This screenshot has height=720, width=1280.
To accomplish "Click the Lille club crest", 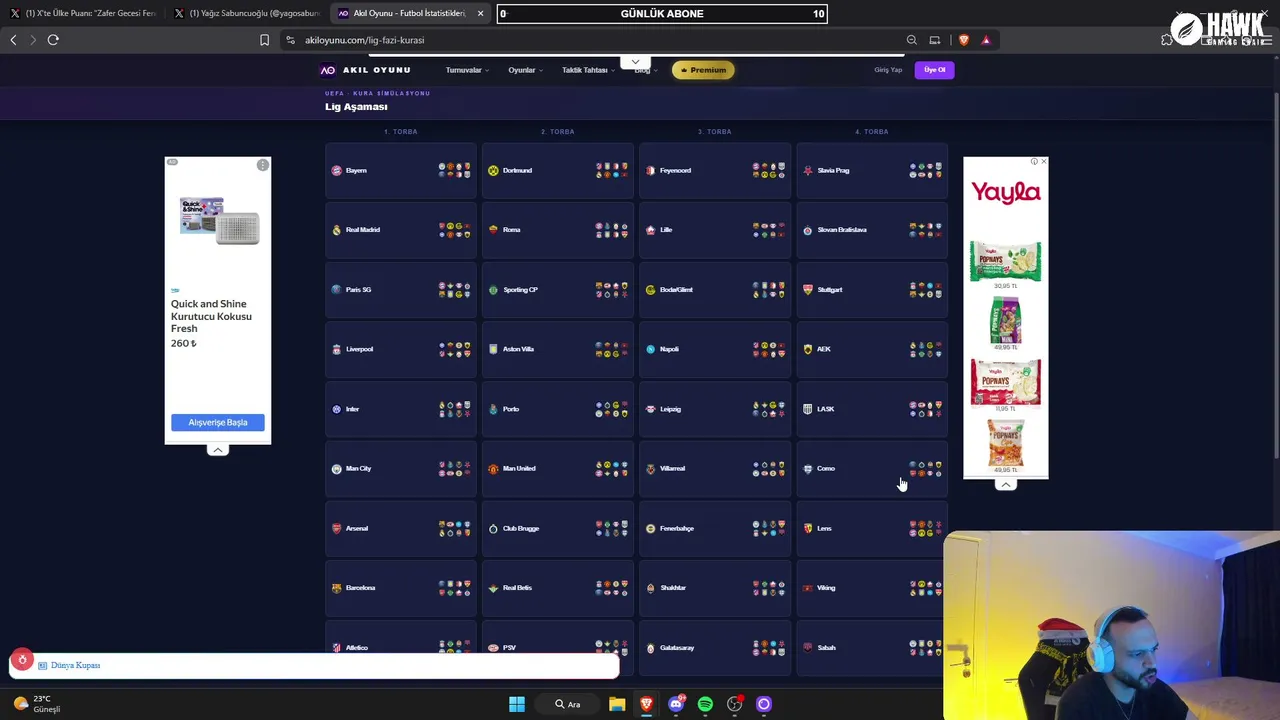I will click(x=650, y=230).
